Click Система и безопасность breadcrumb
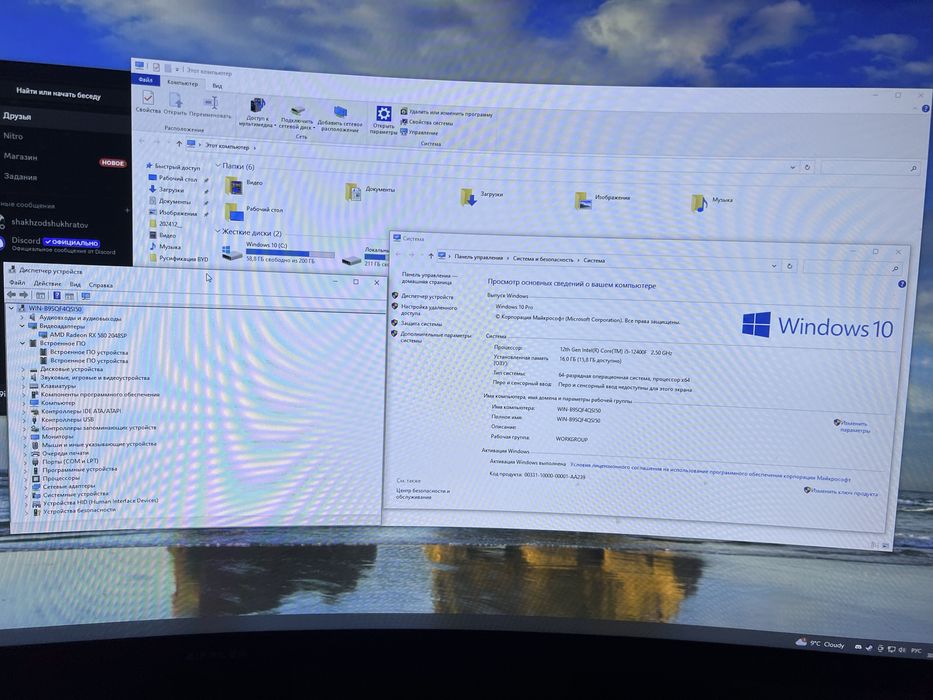 pyautogui.click(x=543, y=260)
